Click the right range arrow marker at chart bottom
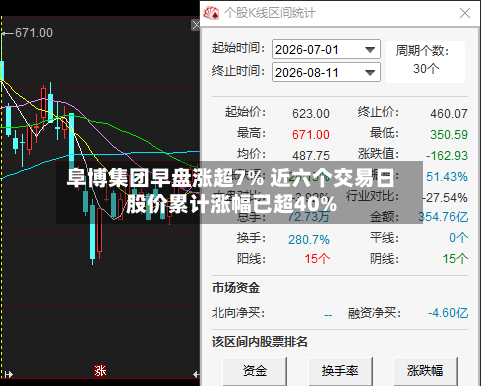Screen dimensions: 481x386 pos(196,374)
